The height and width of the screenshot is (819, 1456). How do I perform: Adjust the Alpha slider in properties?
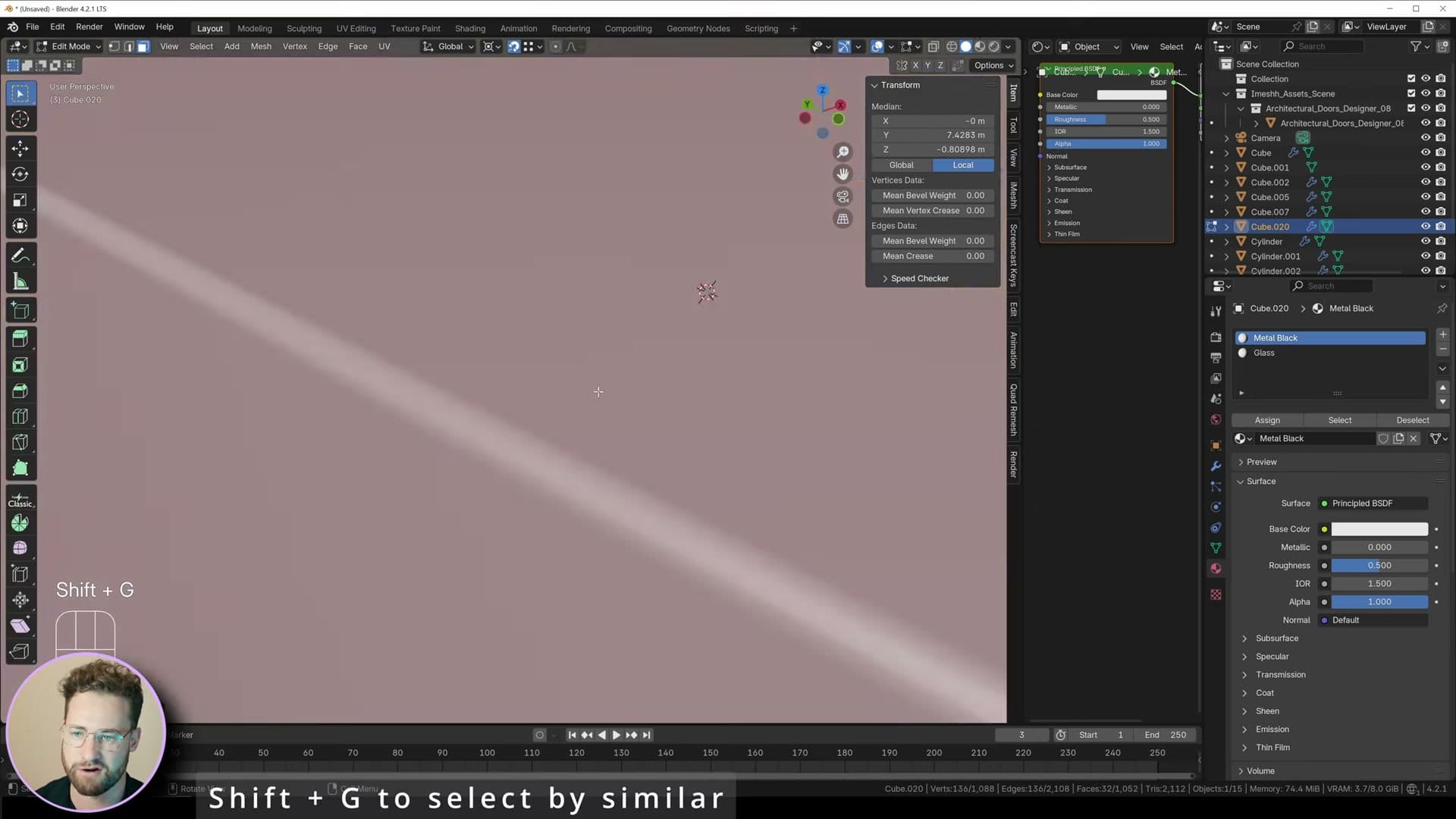pos(1379,602)
